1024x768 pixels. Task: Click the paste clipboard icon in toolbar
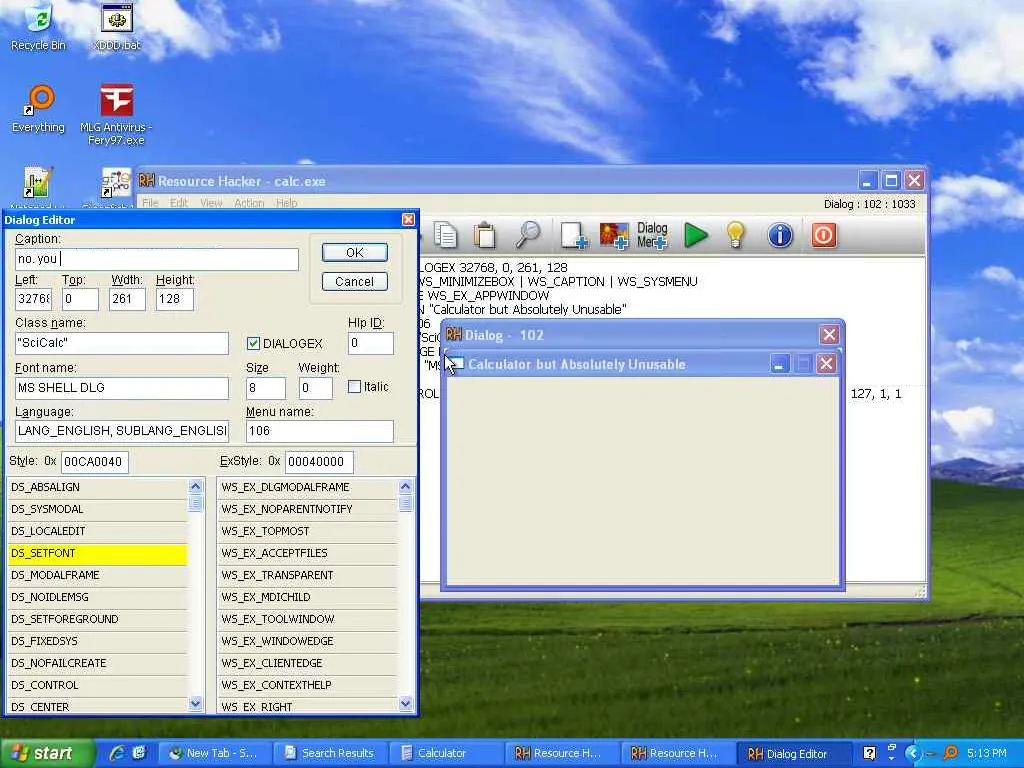[x=485, y=235]
